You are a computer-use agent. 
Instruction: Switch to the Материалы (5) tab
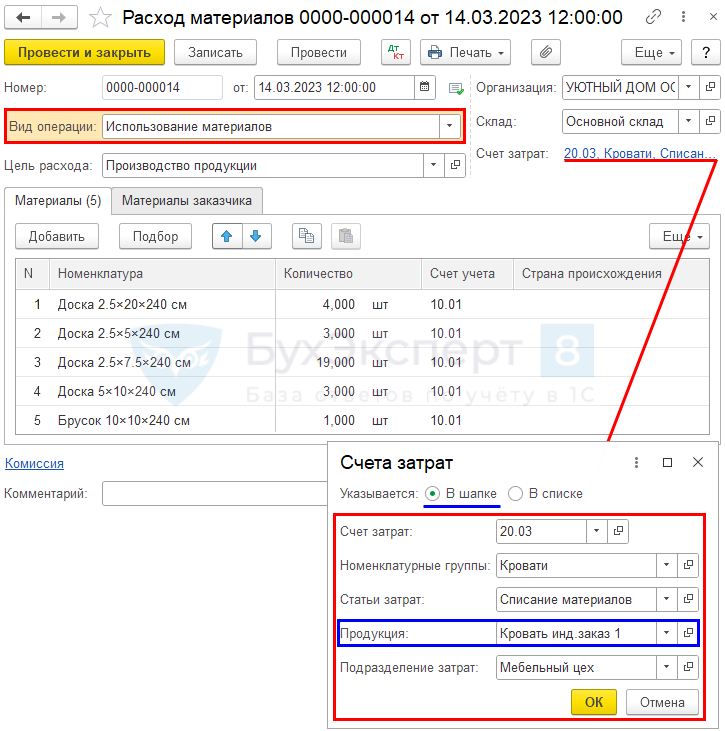[58, 200]
